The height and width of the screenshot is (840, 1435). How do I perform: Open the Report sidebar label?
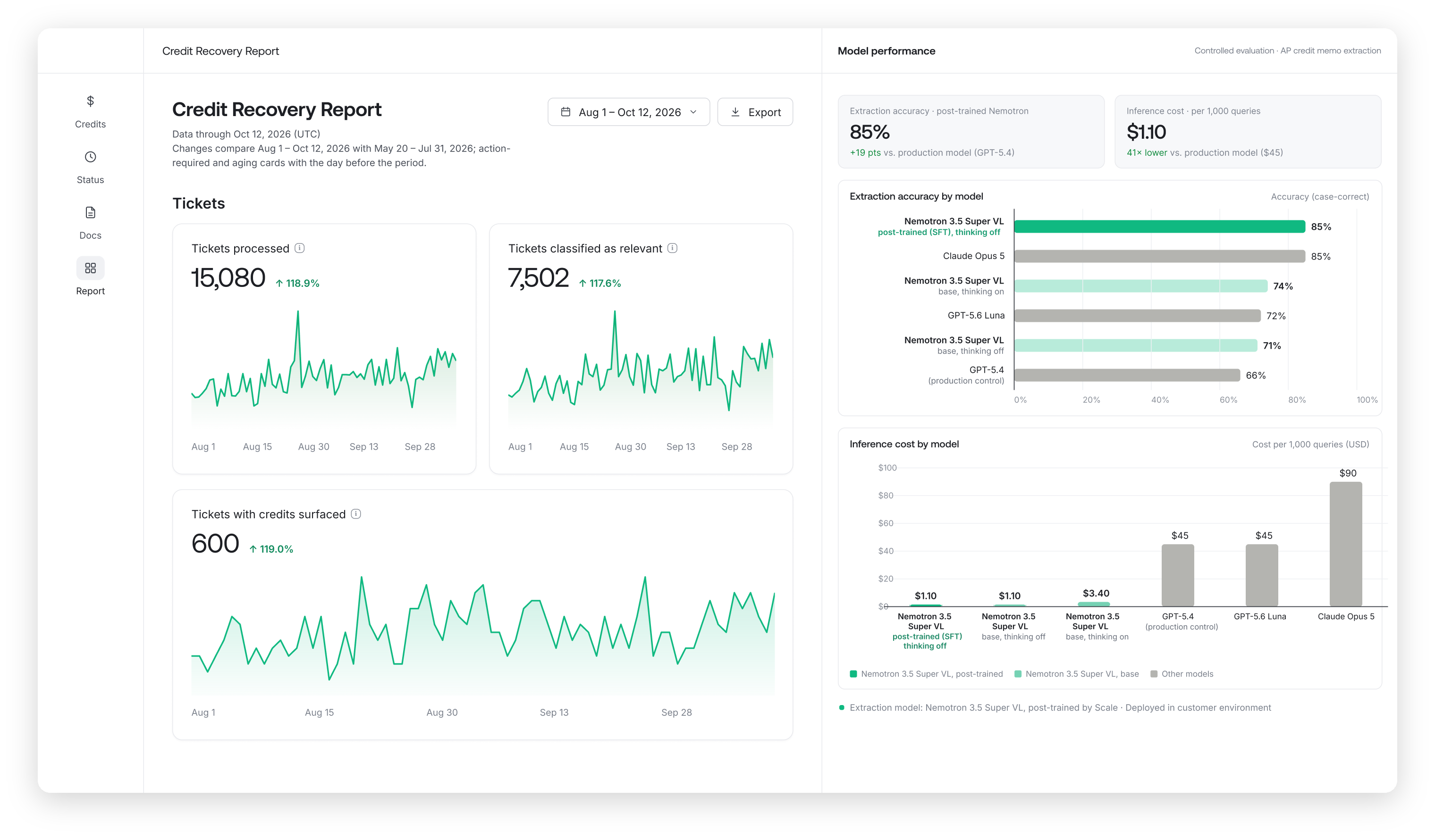(90, 291)
